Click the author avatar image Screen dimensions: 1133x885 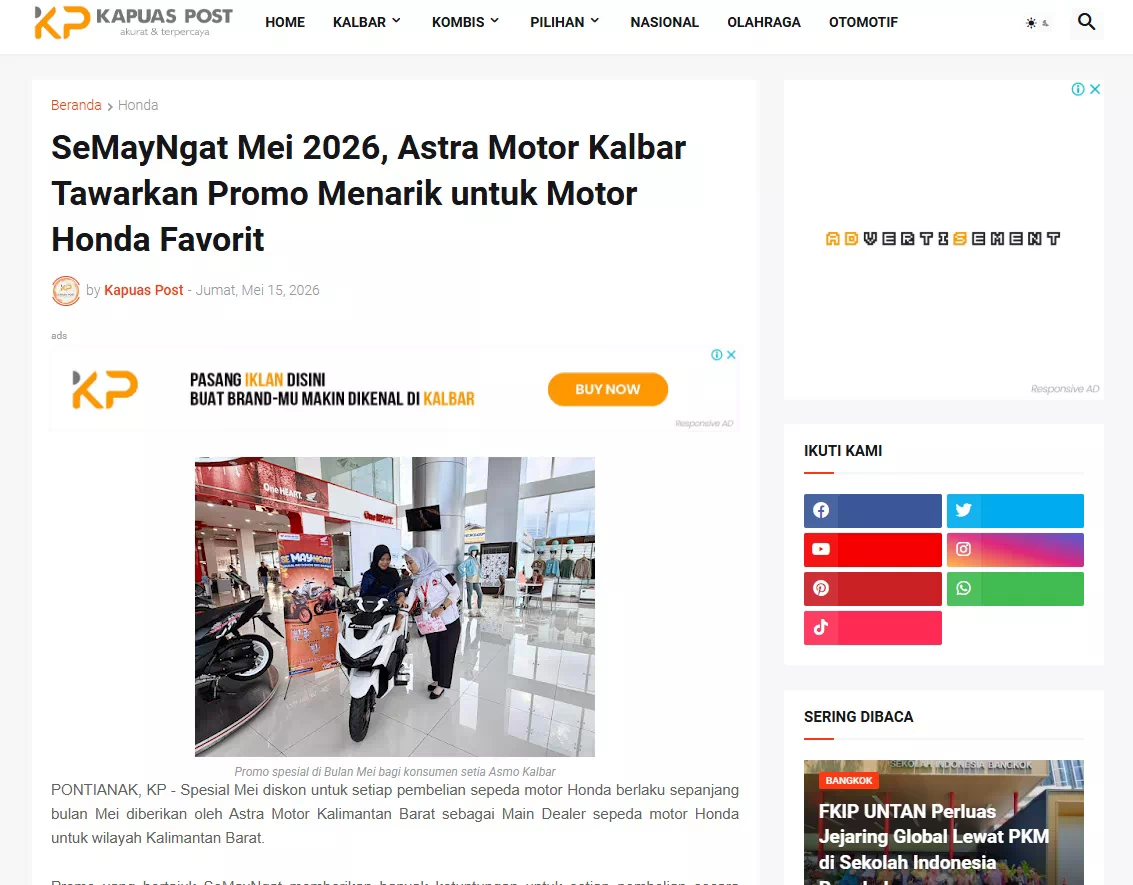pyautogui.click(x=66, y=290)
